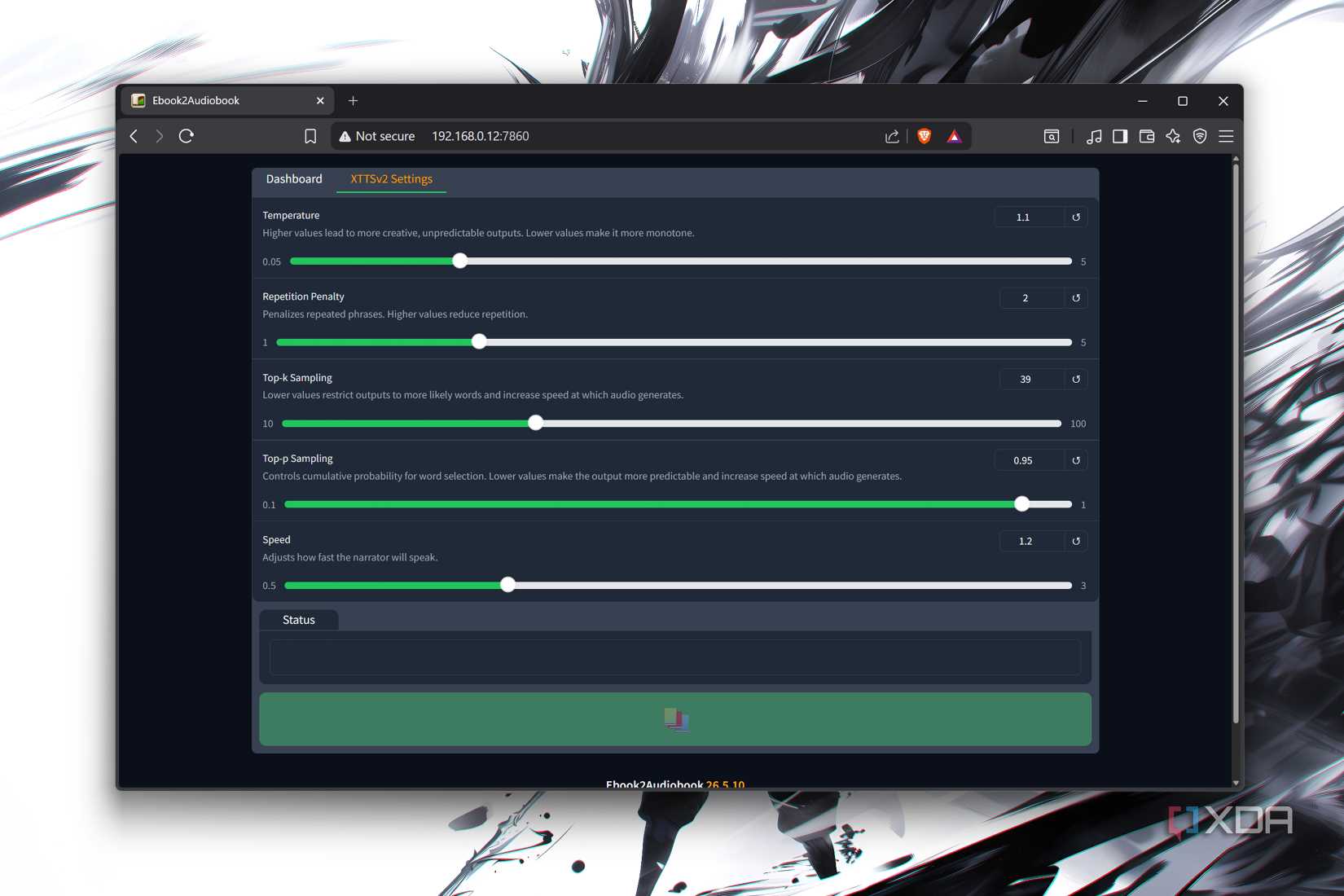Viewport: 1344px width, 896px height.
Task: Reset the Repetition Penalty value
Action: pyautogui.click(x=1076, y=298)
